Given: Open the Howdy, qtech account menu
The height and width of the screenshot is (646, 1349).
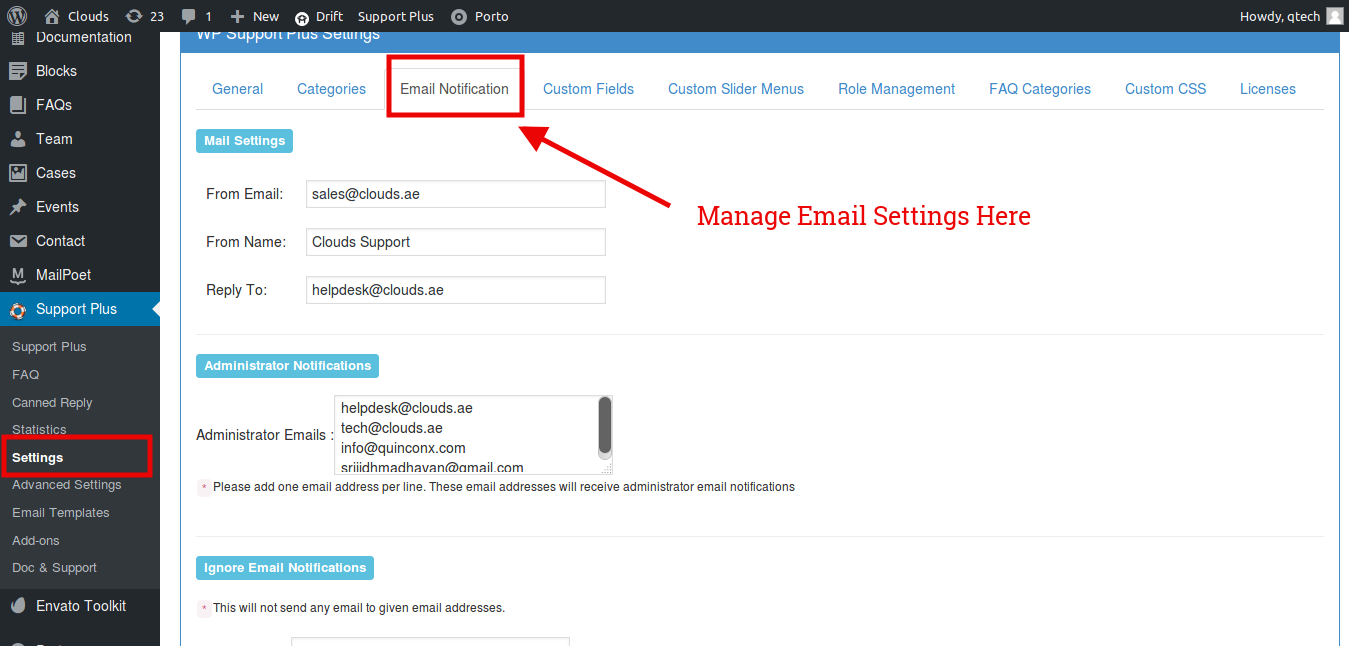Looking at the screenshot, I should click(1280, 16).
